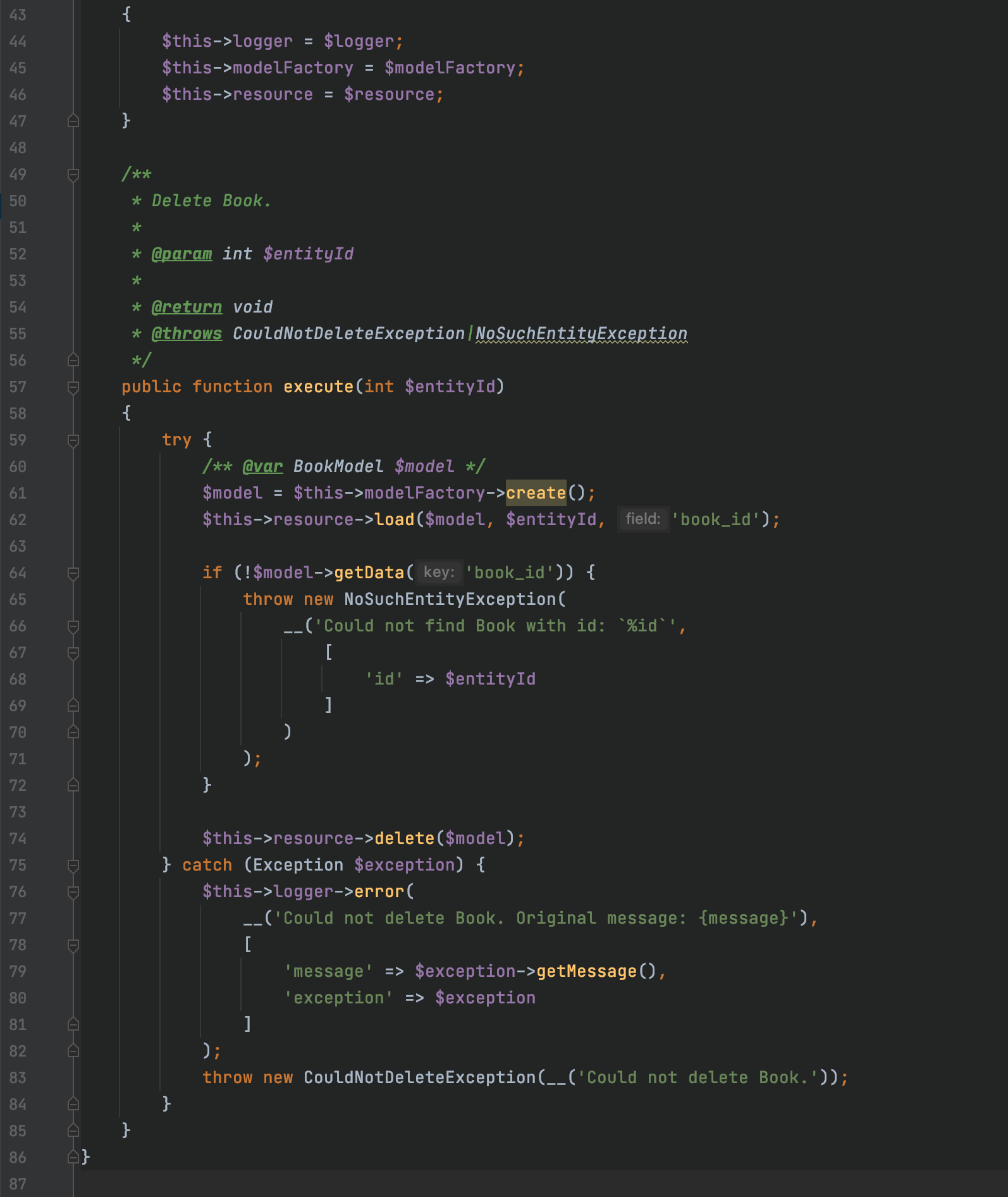Screen dimensions: 1008x1197
Task: Click line number 61 in the gutter
Action: click(x=18, y=493)
